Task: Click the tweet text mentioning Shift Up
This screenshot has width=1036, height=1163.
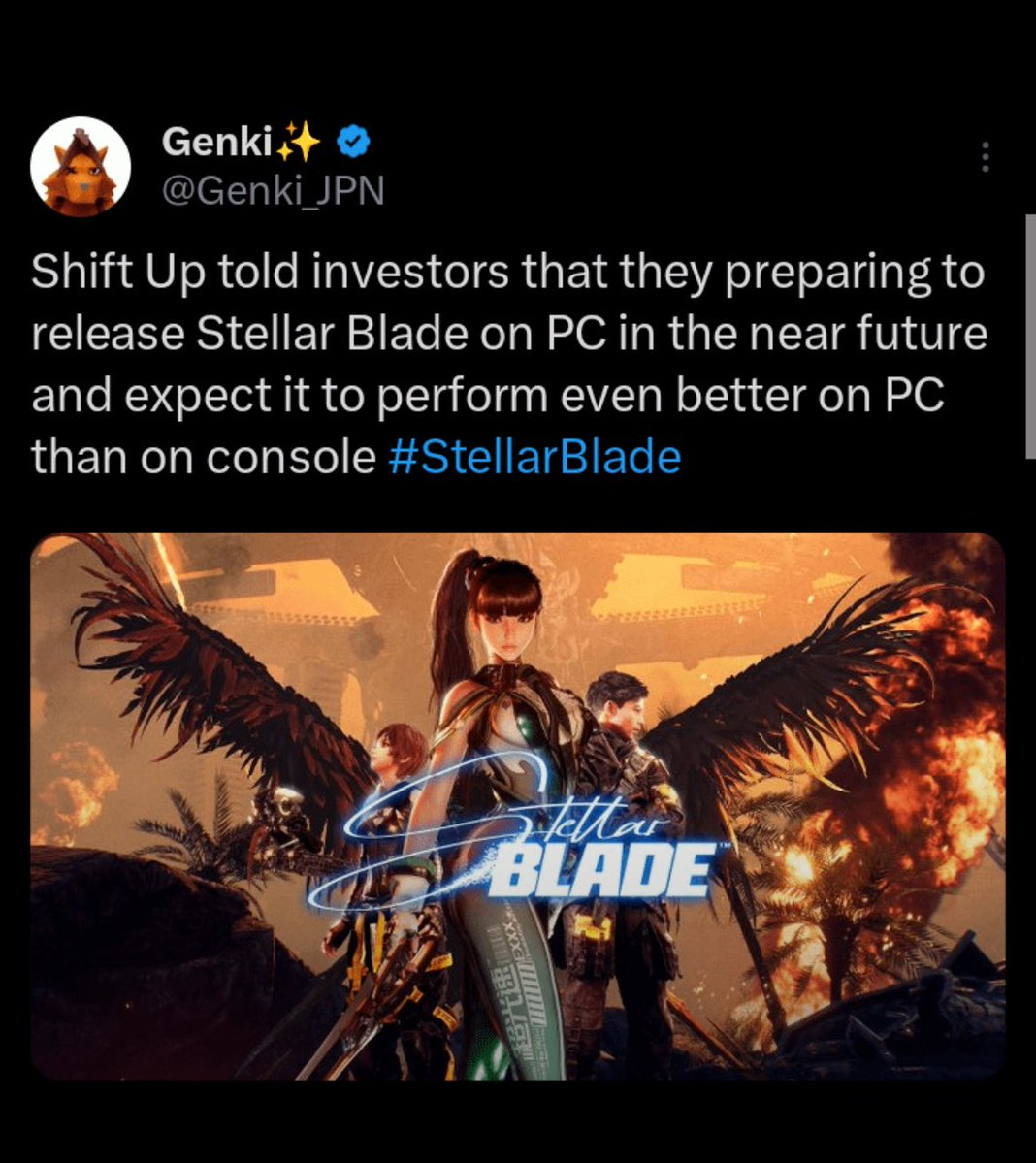Action: pos(508,364)
